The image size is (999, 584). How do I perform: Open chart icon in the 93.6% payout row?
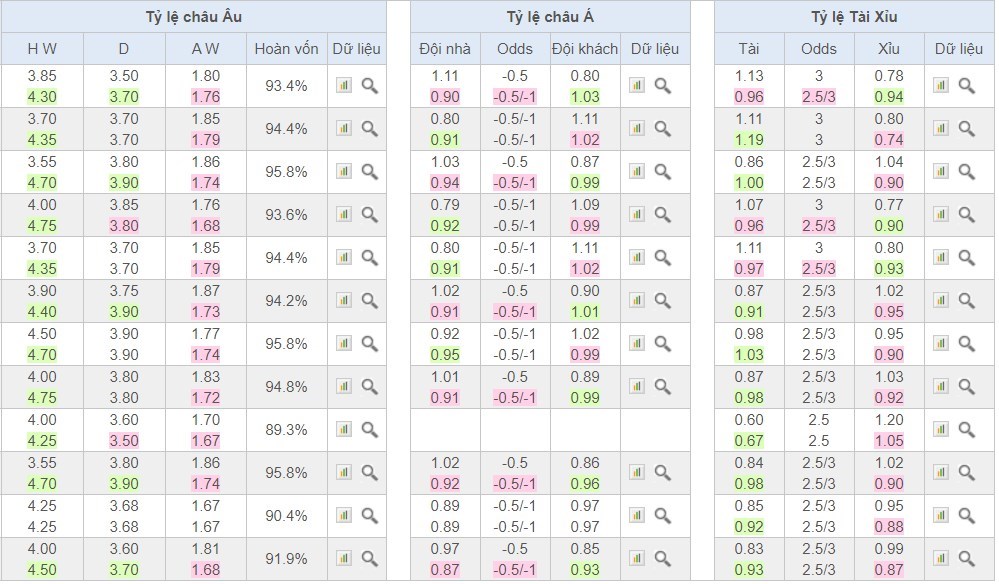(344, 215)
